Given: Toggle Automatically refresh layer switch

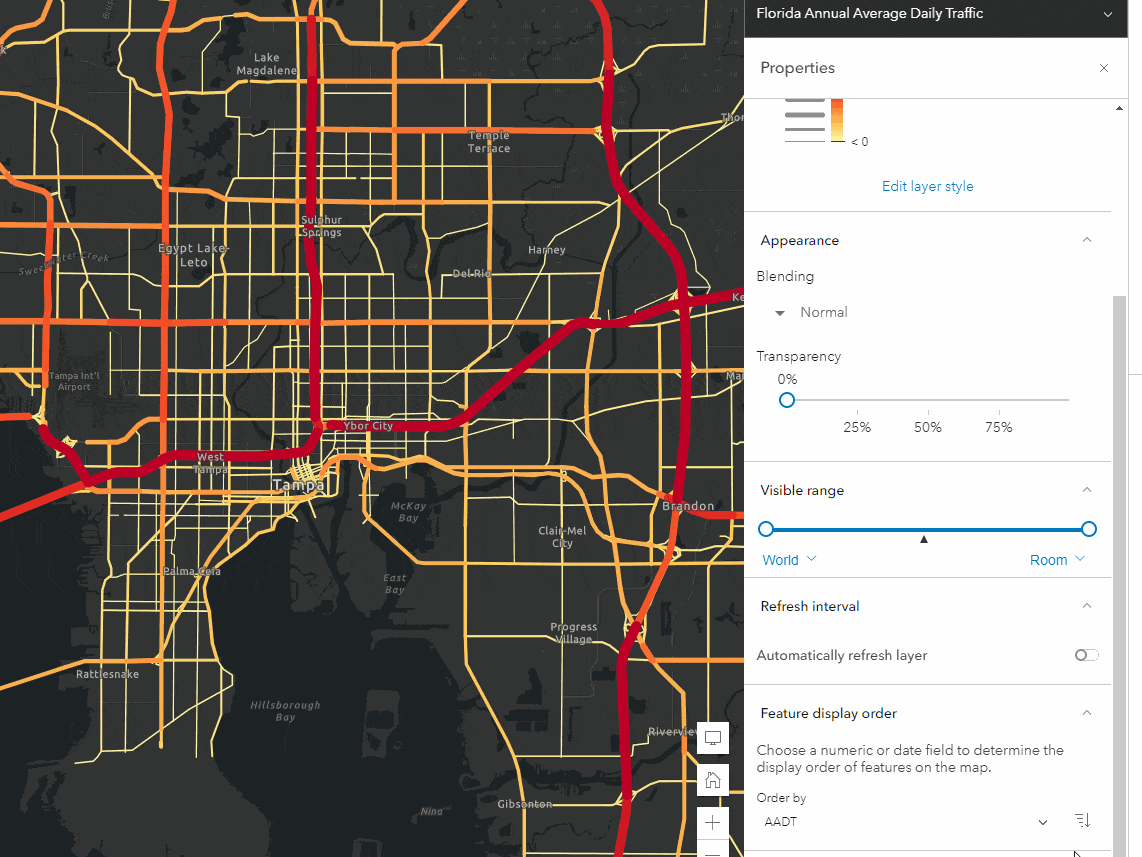Looking at the screenshot, I should [1086, 655].
